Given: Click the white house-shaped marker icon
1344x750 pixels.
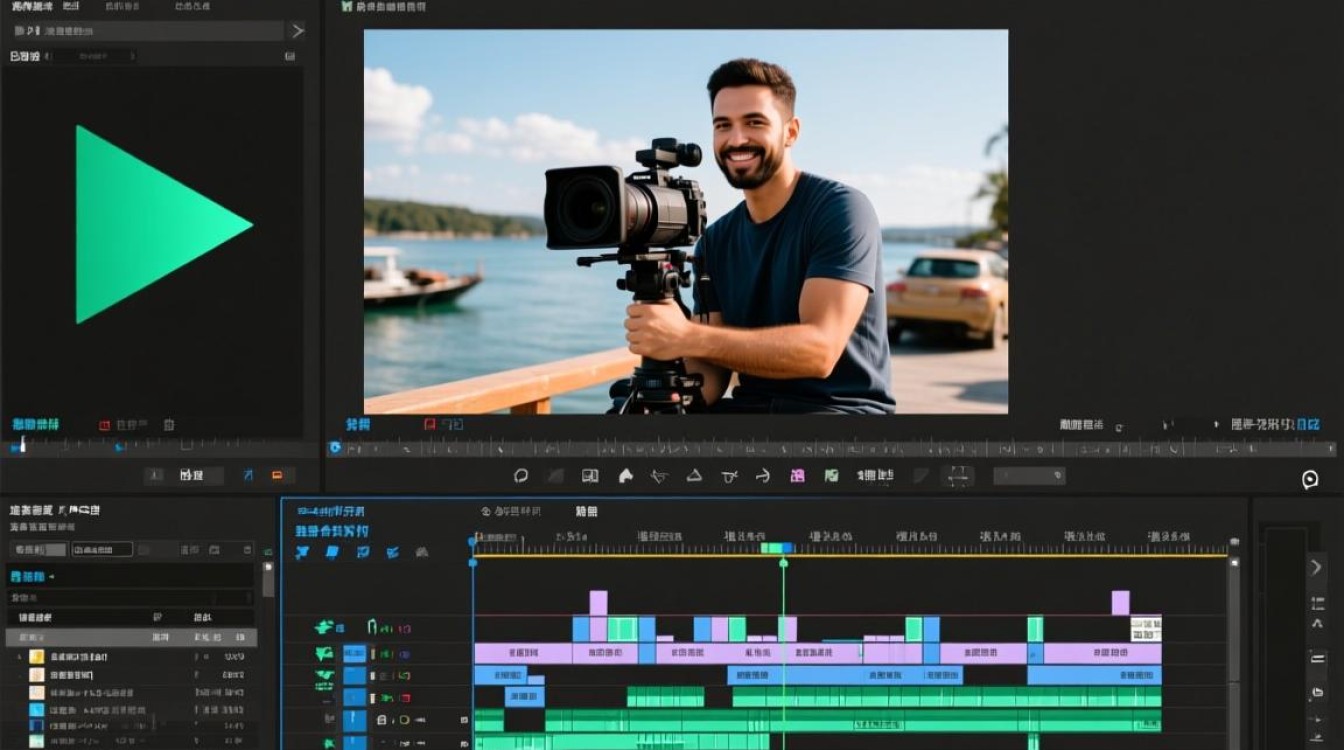Looking at the screenshot, I should [x=626, y=476].
